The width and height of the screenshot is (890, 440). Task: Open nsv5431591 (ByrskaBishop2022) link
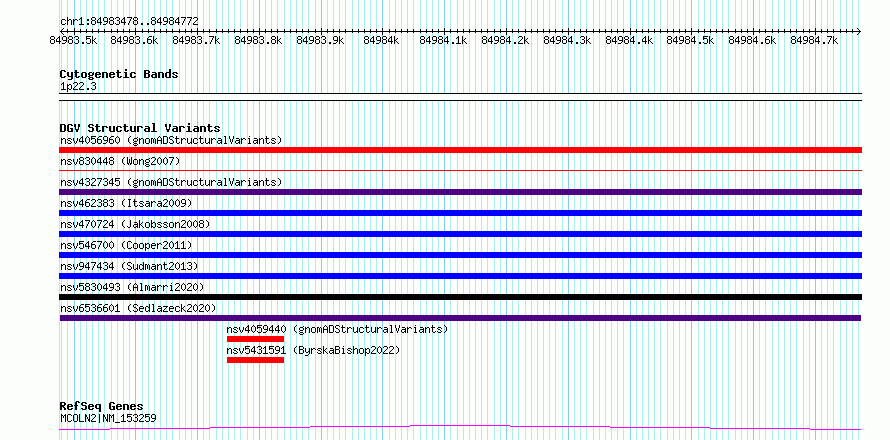[313, 350]
